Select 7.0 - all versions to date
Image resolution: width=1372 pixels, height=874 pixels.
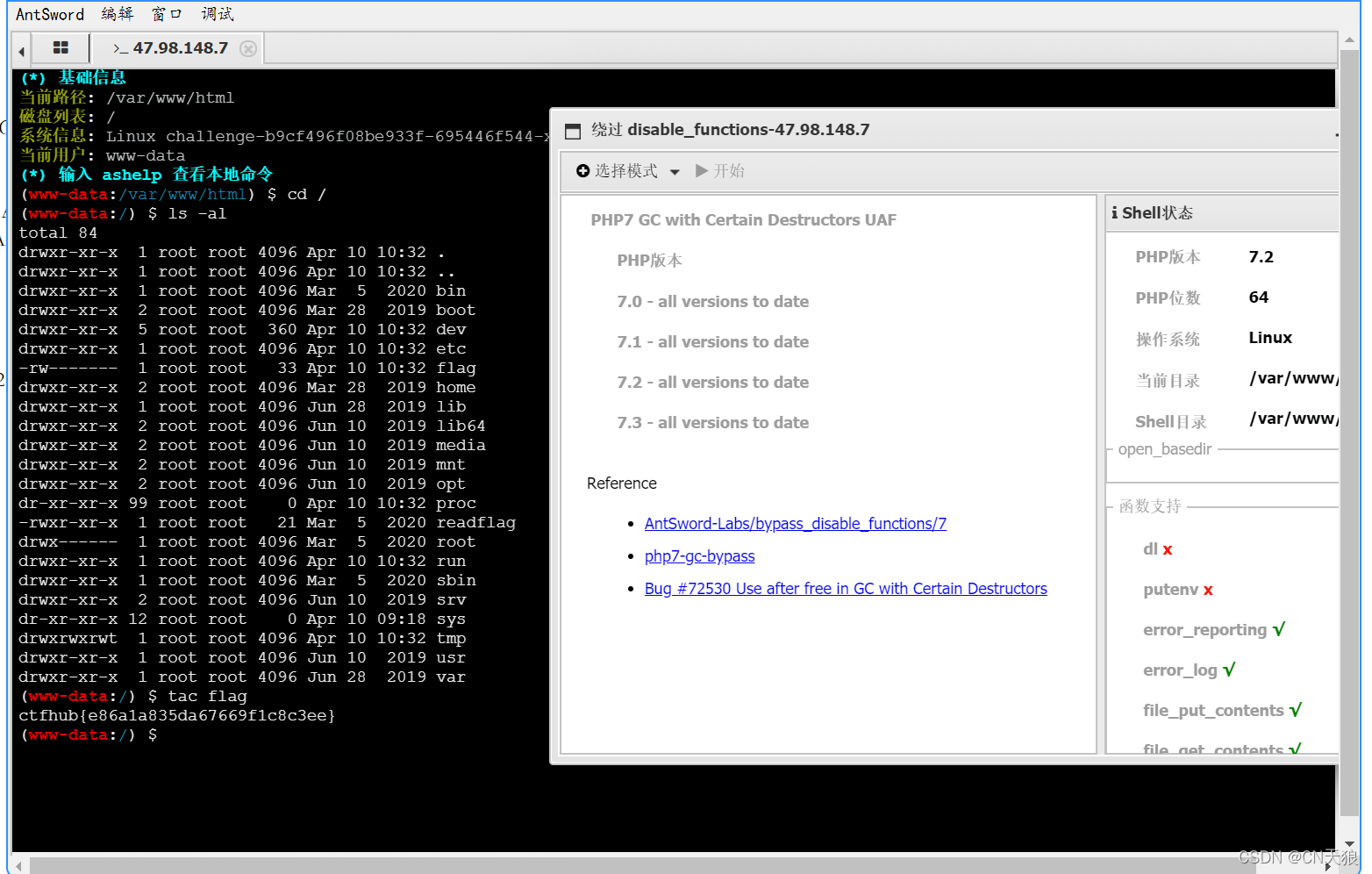coord(712,302)
